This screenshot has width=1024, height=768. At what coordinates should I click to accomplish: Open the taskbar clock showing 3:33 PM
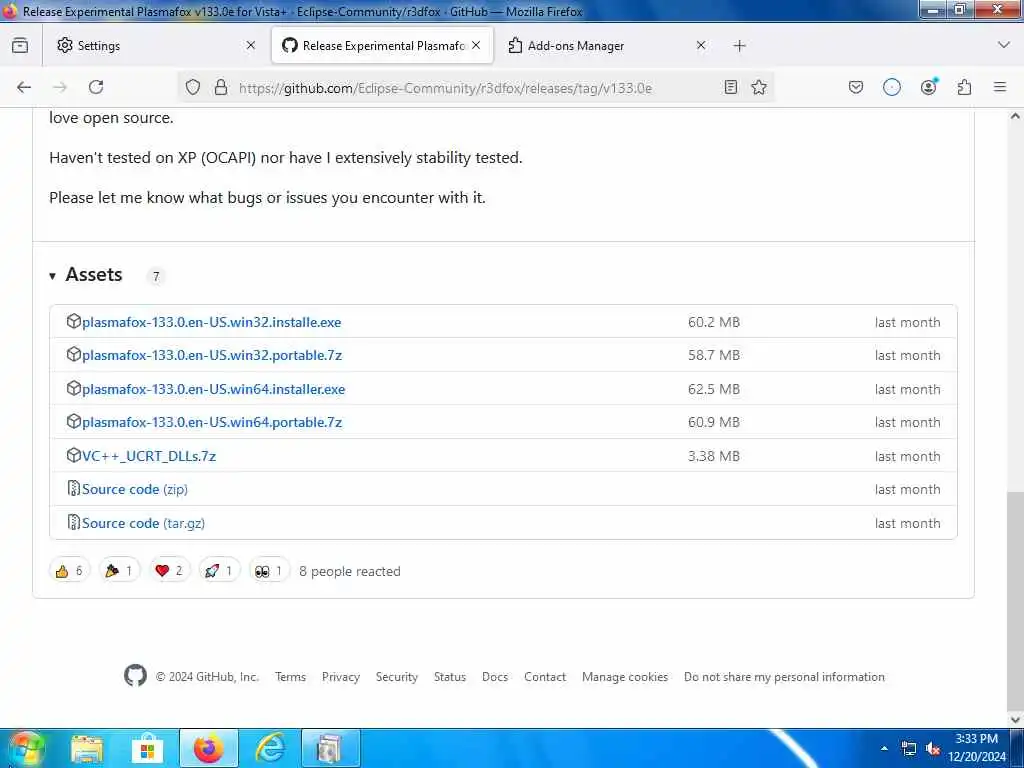tap(977, 748)
